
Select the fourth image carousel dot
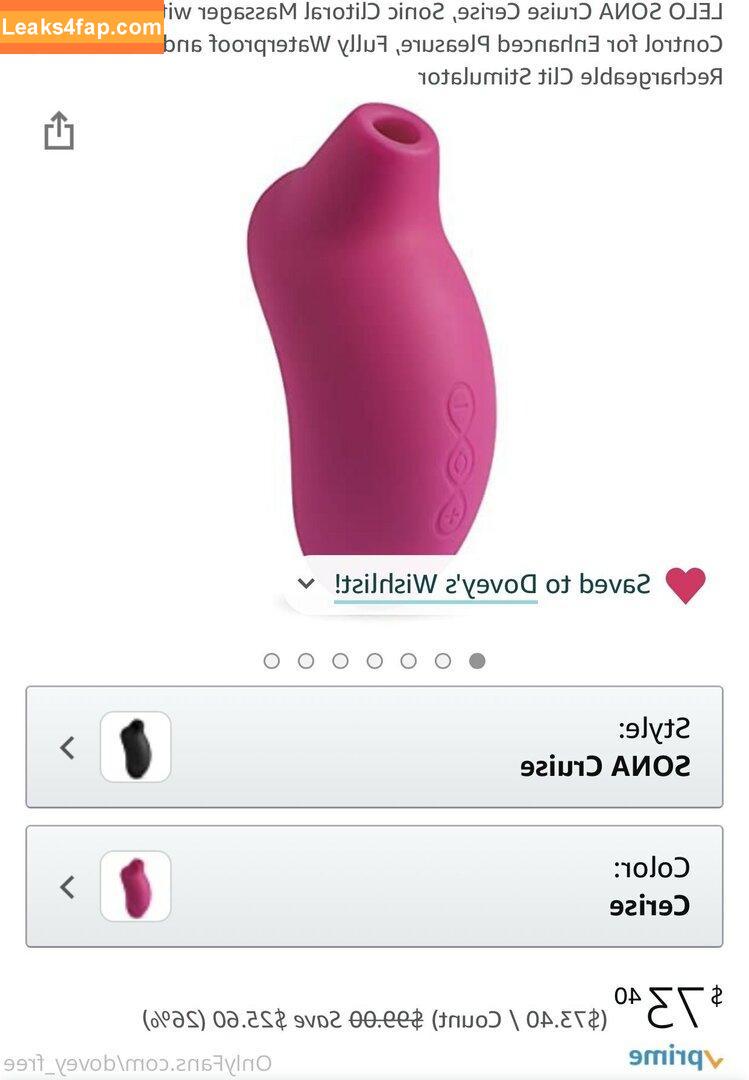pos(374,661)
